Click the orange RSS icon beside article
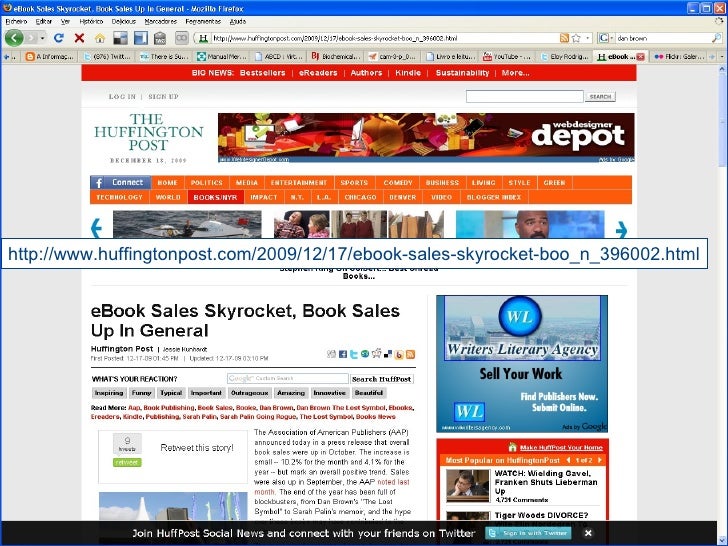Viewport: 728px width, 546px height. click(410, 354)
